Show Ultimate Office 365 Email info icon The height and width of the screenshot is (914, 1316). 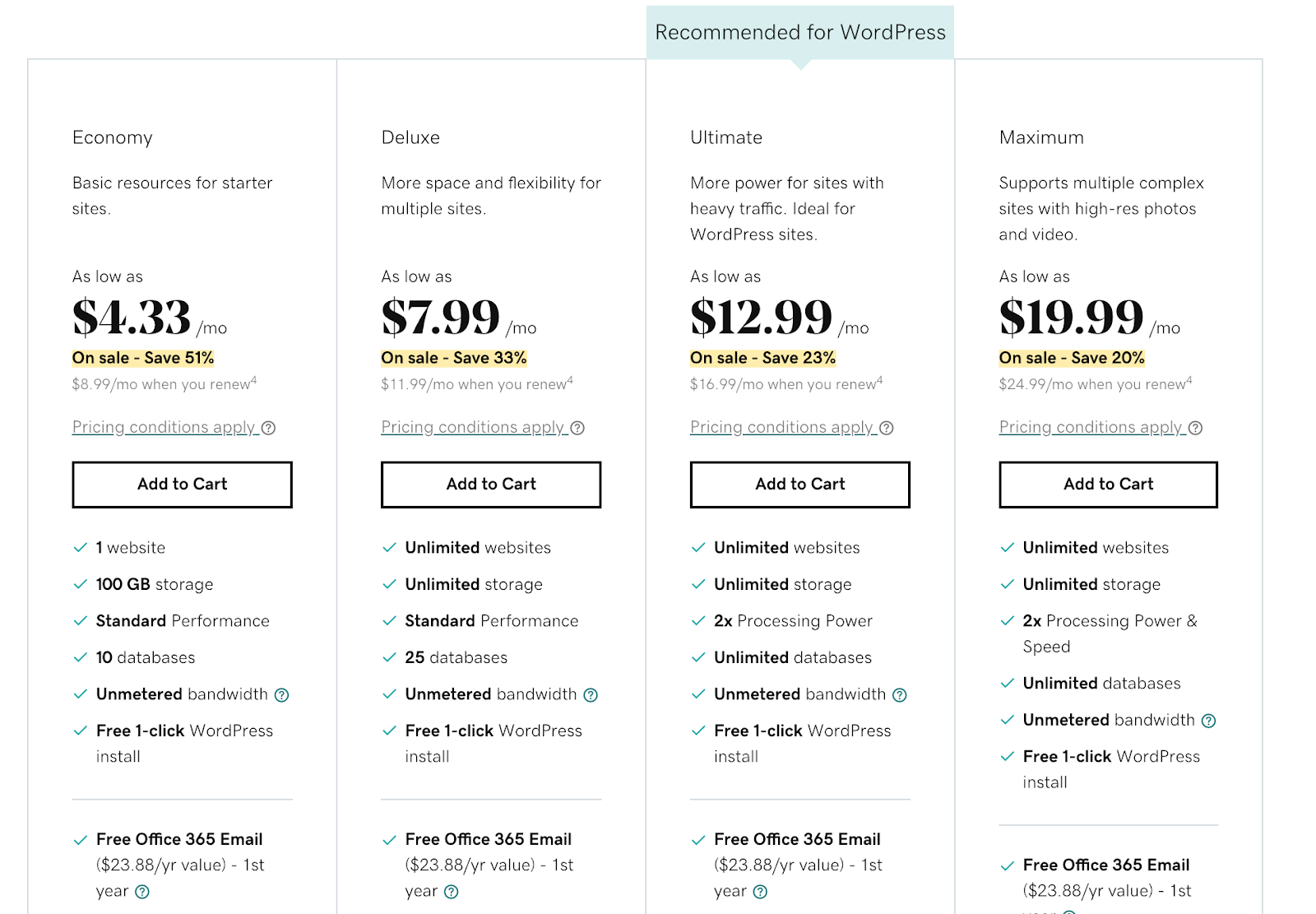coord(761,892)
